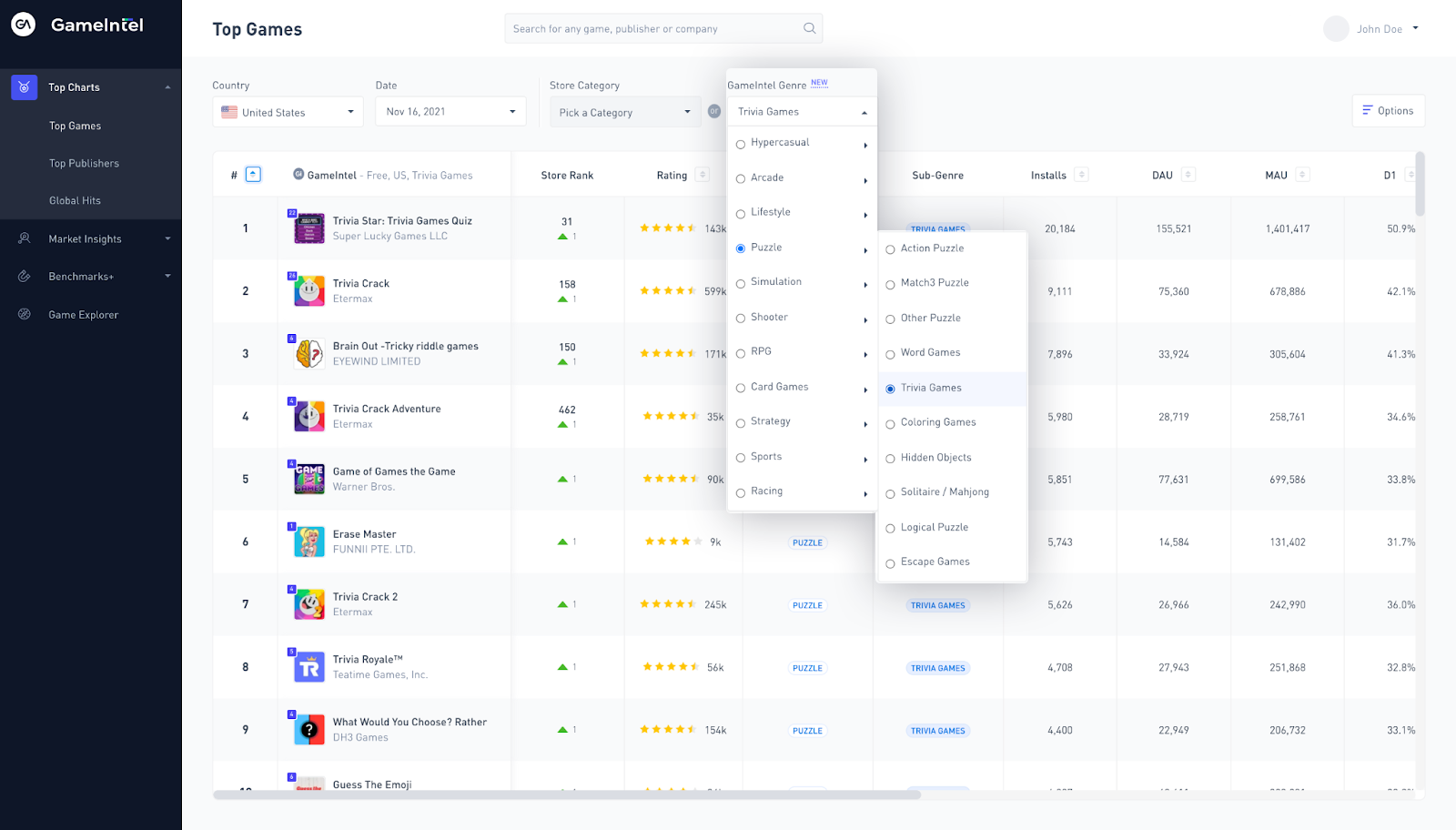Viewport: 1456px width, 830px height.
Task: Open the Super Lucky Games LLC publisher link
Action: pos(390,236)
